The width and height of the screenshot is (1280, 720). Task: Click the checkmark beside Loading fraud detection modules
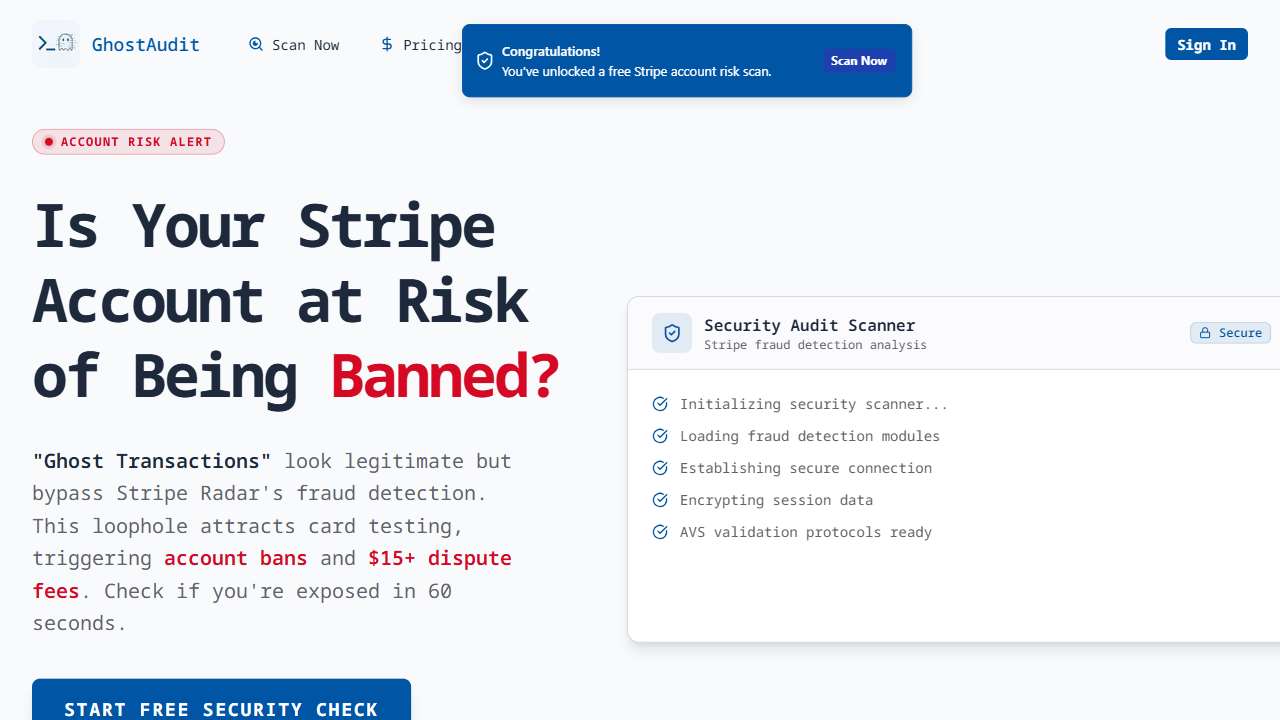[660, 436]
